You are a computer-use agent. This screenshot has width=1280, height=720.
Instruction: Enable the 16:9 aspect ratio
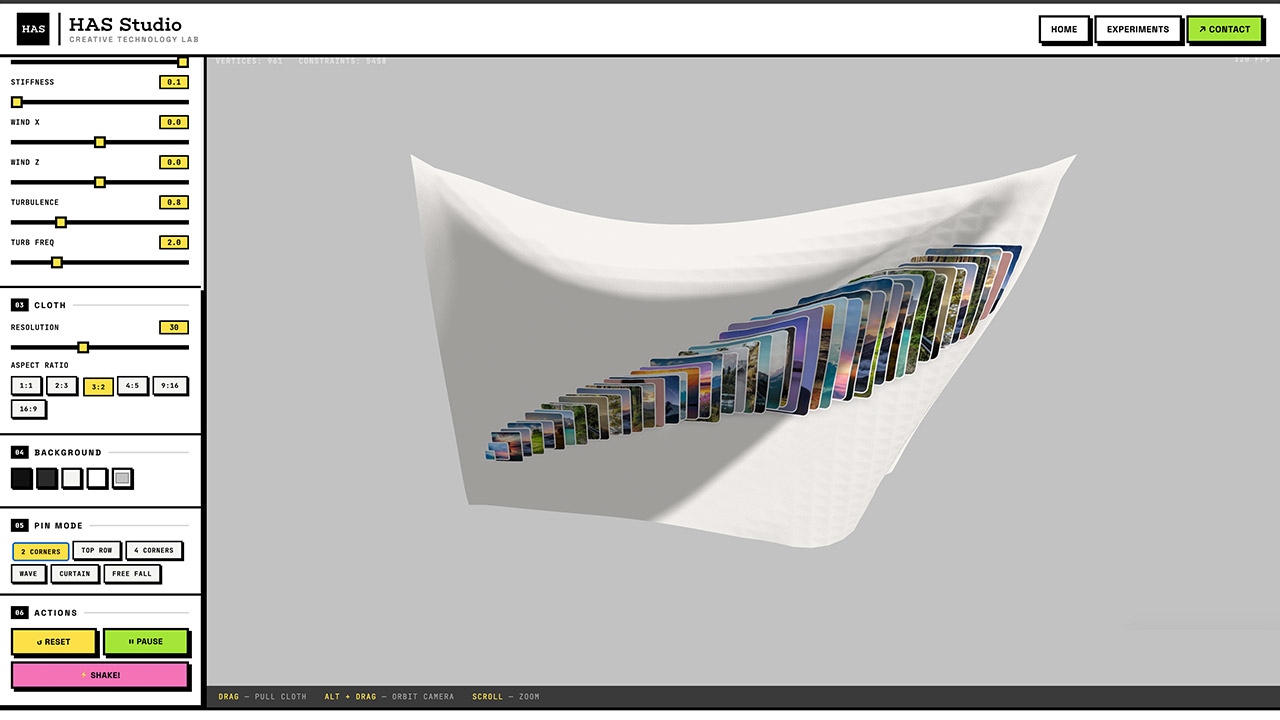(28, 409)
